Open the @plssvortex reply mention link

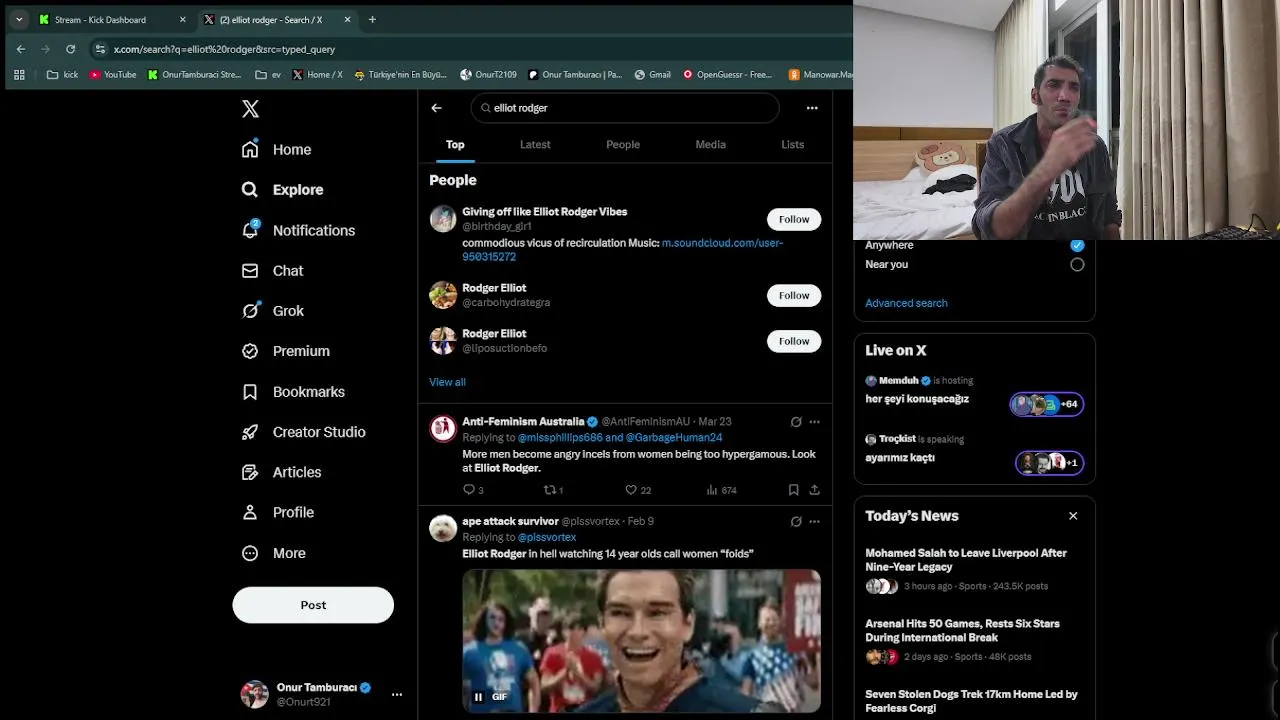click(x=547, y=537)
